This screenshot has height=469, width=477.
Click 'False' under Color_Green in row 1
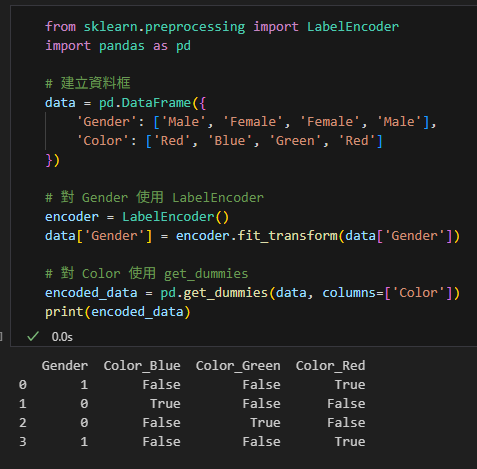pos(261,404)
